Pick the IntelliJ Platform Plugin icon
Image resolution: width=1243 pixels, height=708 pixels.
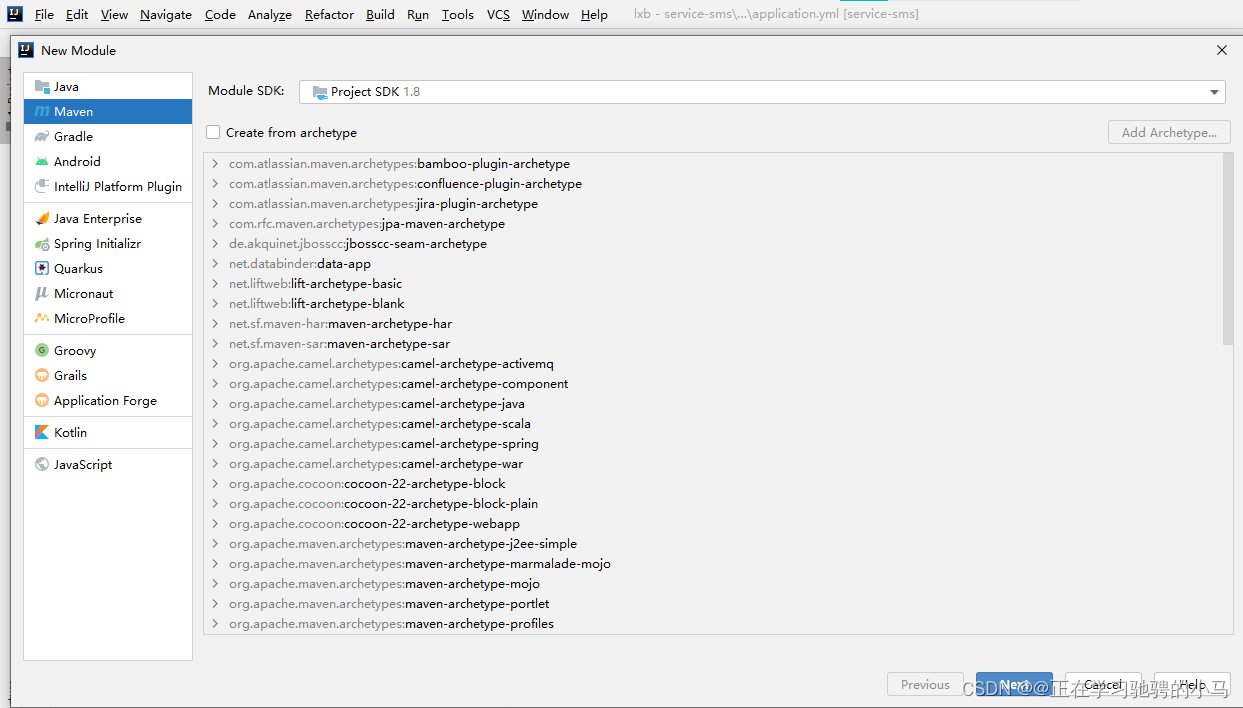[x=42, y=186]
